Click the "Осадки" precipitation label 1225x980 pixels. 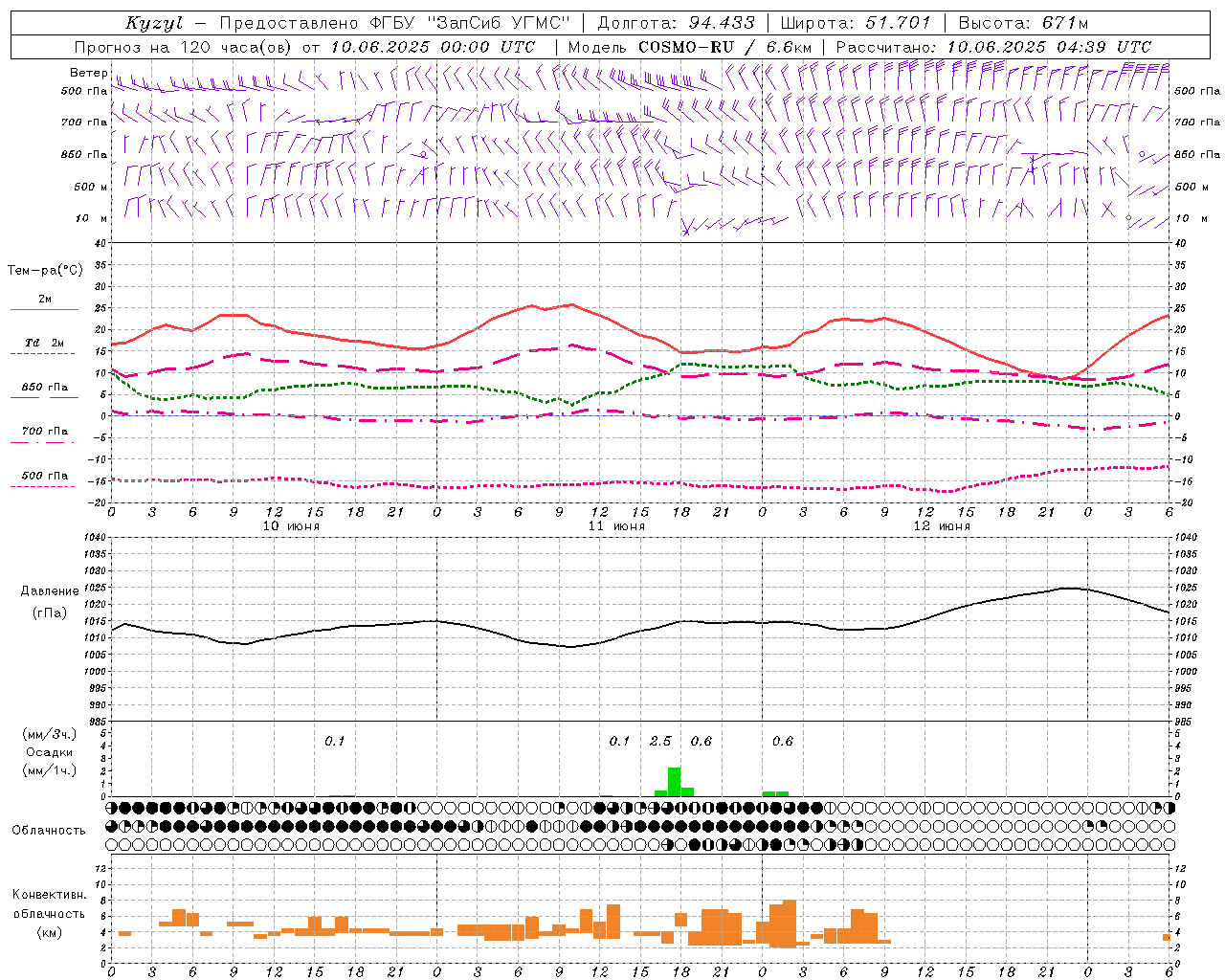pyautogui.click(x=50, y=752)
